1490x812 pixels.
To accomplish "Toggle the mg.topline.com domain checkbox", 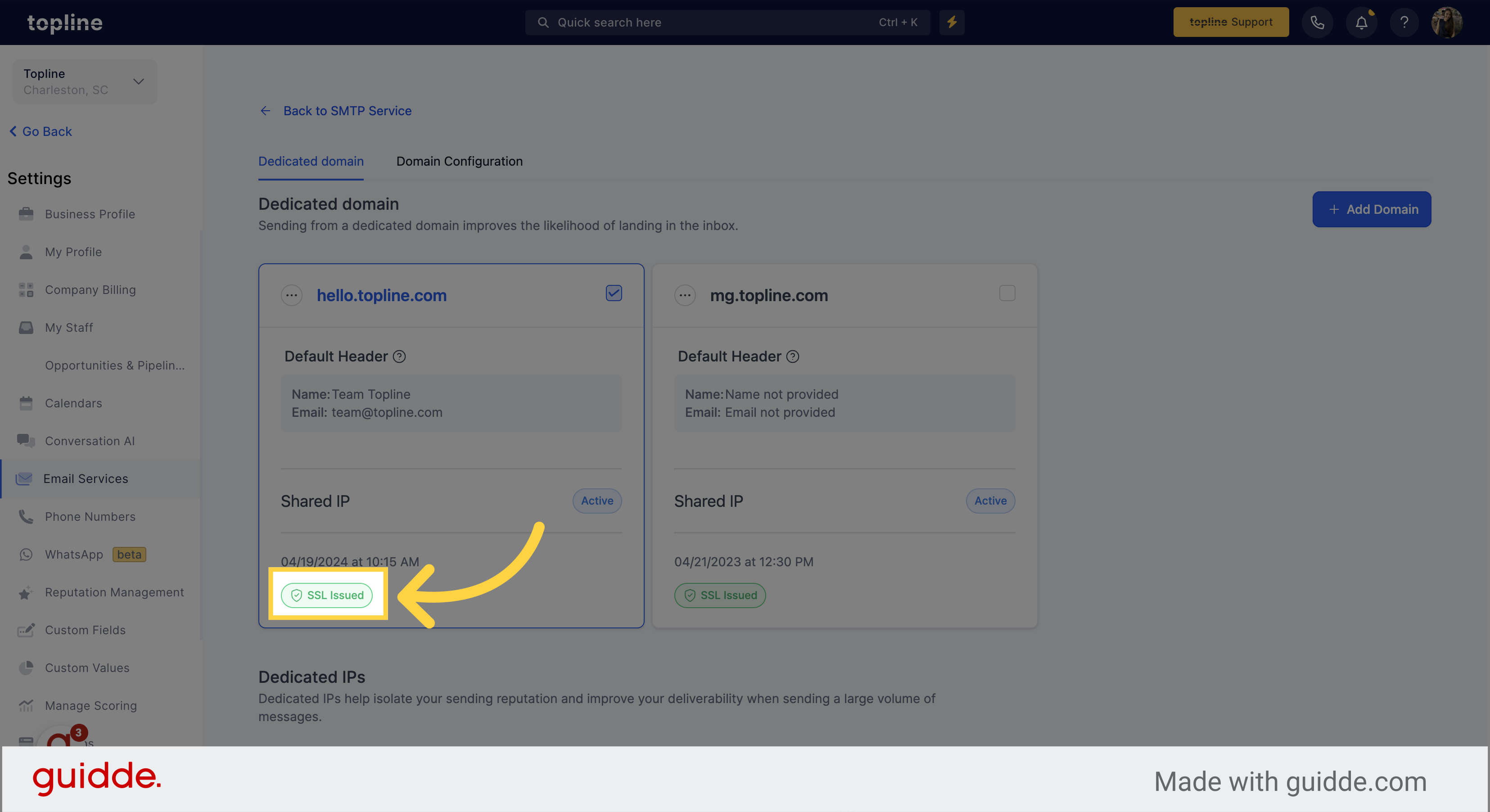I will coord(1007,293).
